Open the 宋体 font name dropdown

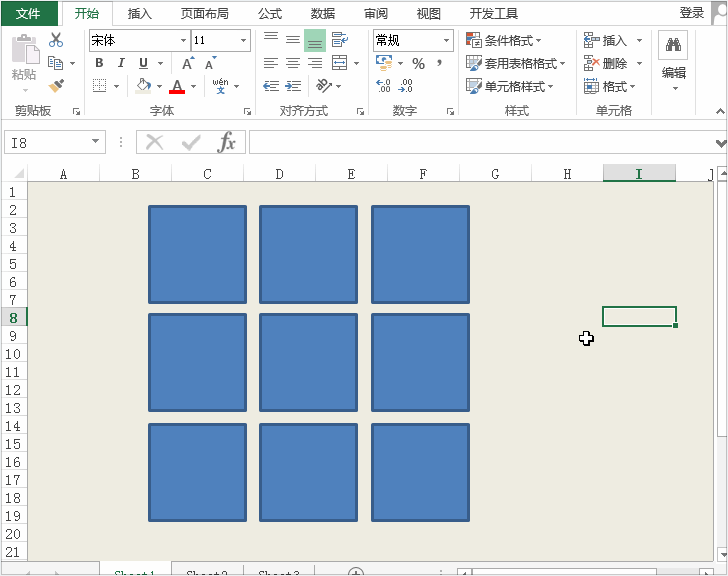tap(183, 40)
